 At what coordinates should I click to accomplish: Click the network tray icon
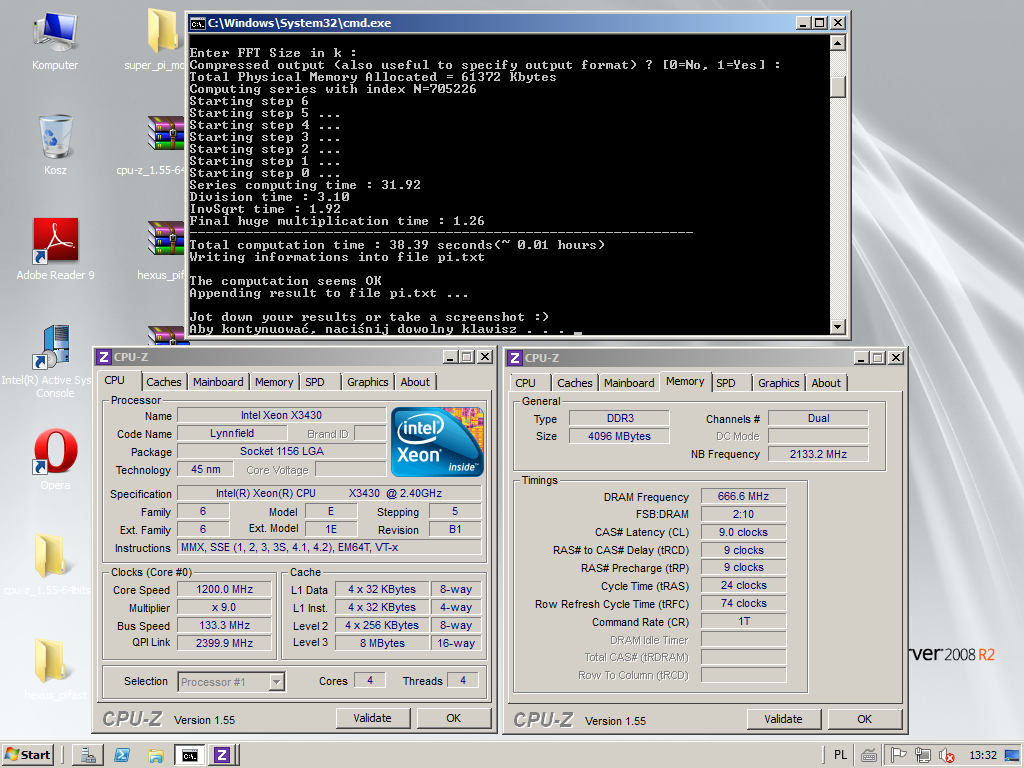coord(923,755)
